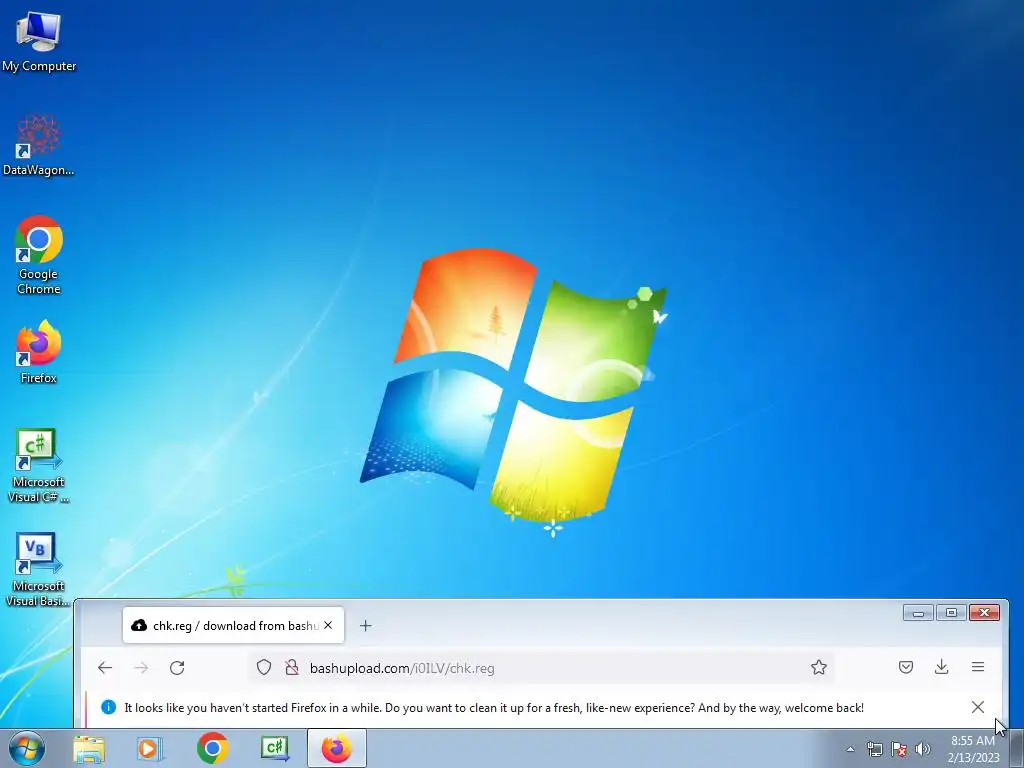Image resolution: width=1024 pixels, height=768 pixels.
Task: Open the Firefox application menu
Action: 978,667
